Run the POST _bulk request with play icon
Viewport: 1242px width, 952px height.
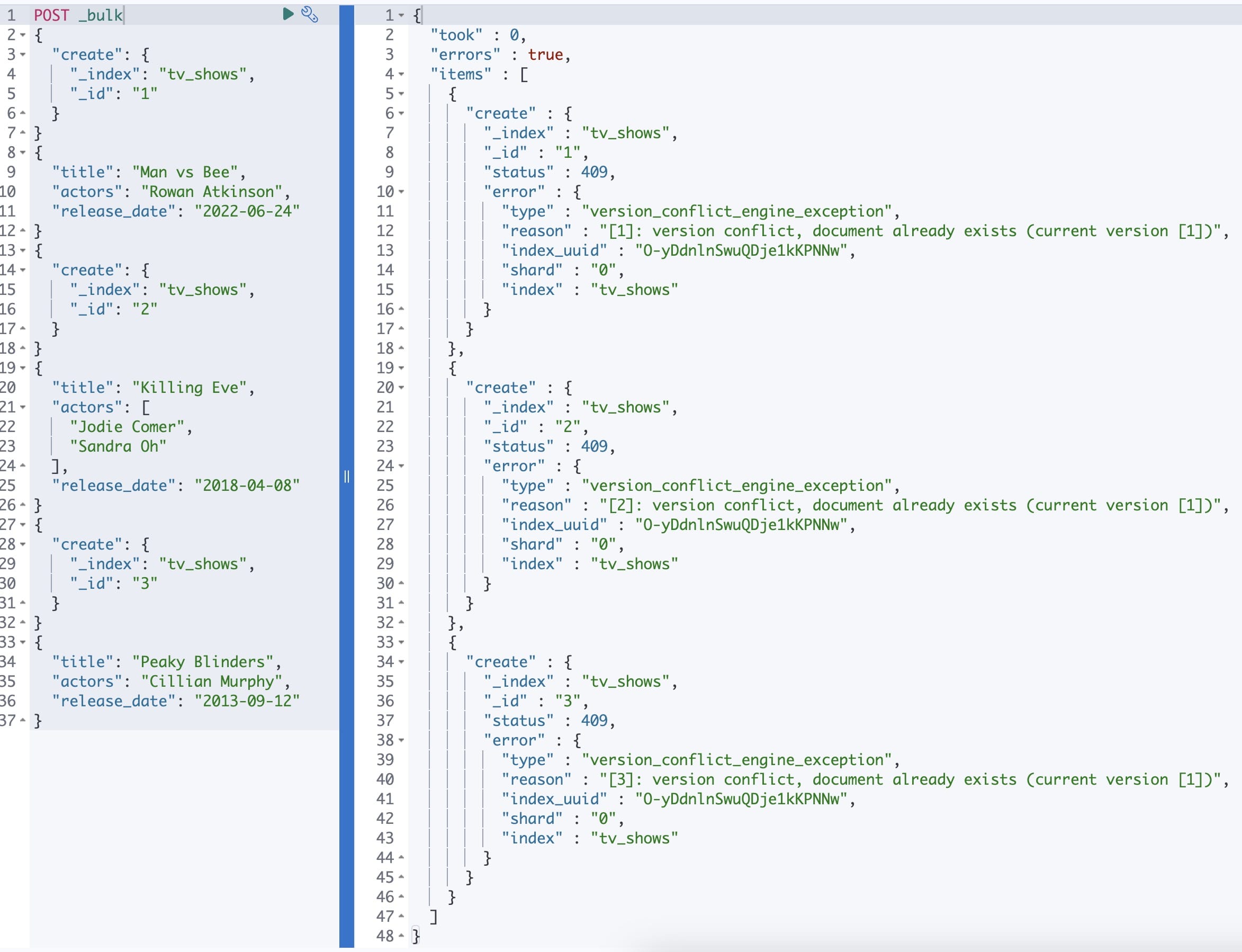click(x=288, y=14)
